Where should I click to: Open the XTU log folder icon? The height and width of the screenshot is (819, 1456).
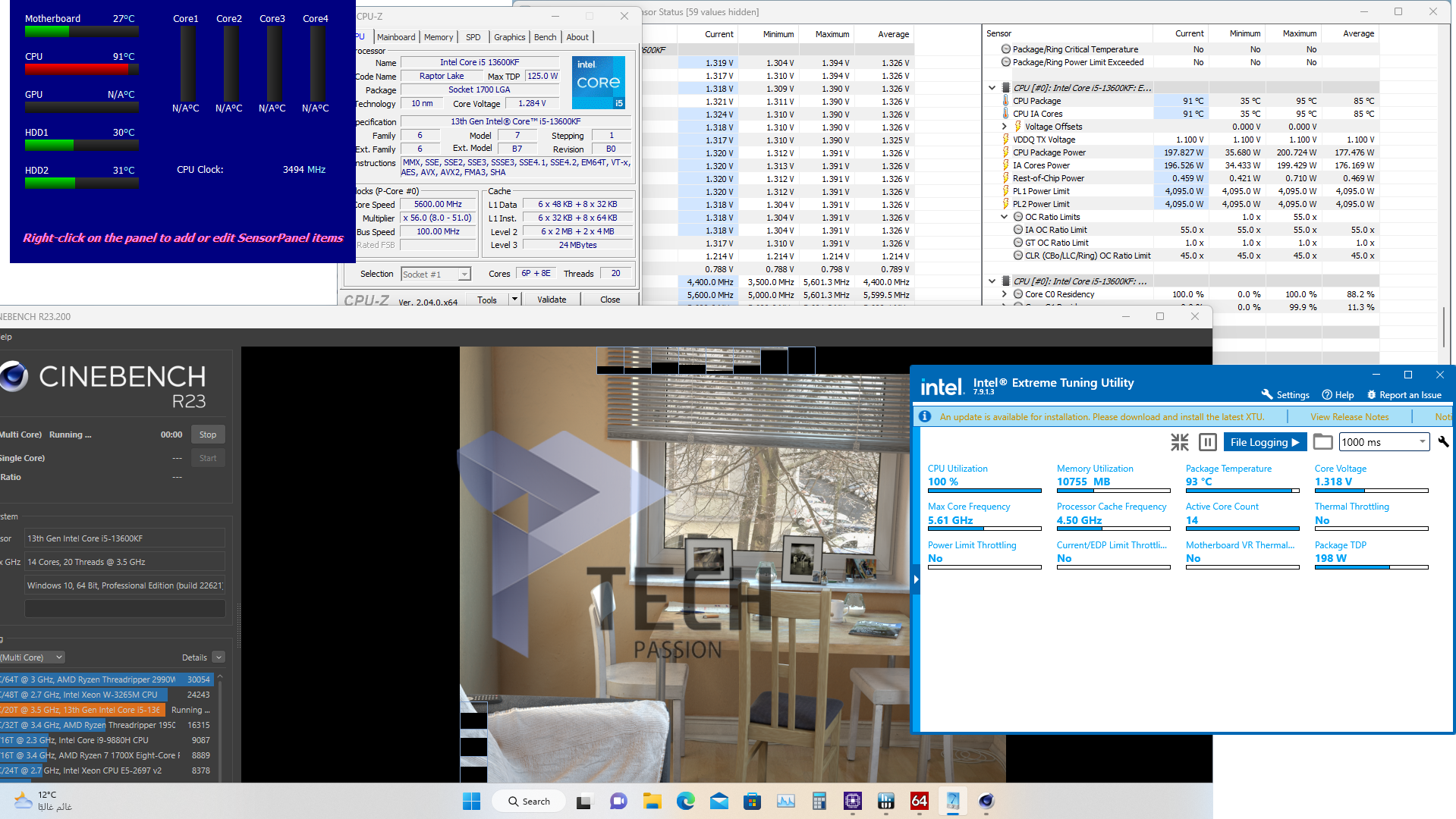(x=1322, y=442)
